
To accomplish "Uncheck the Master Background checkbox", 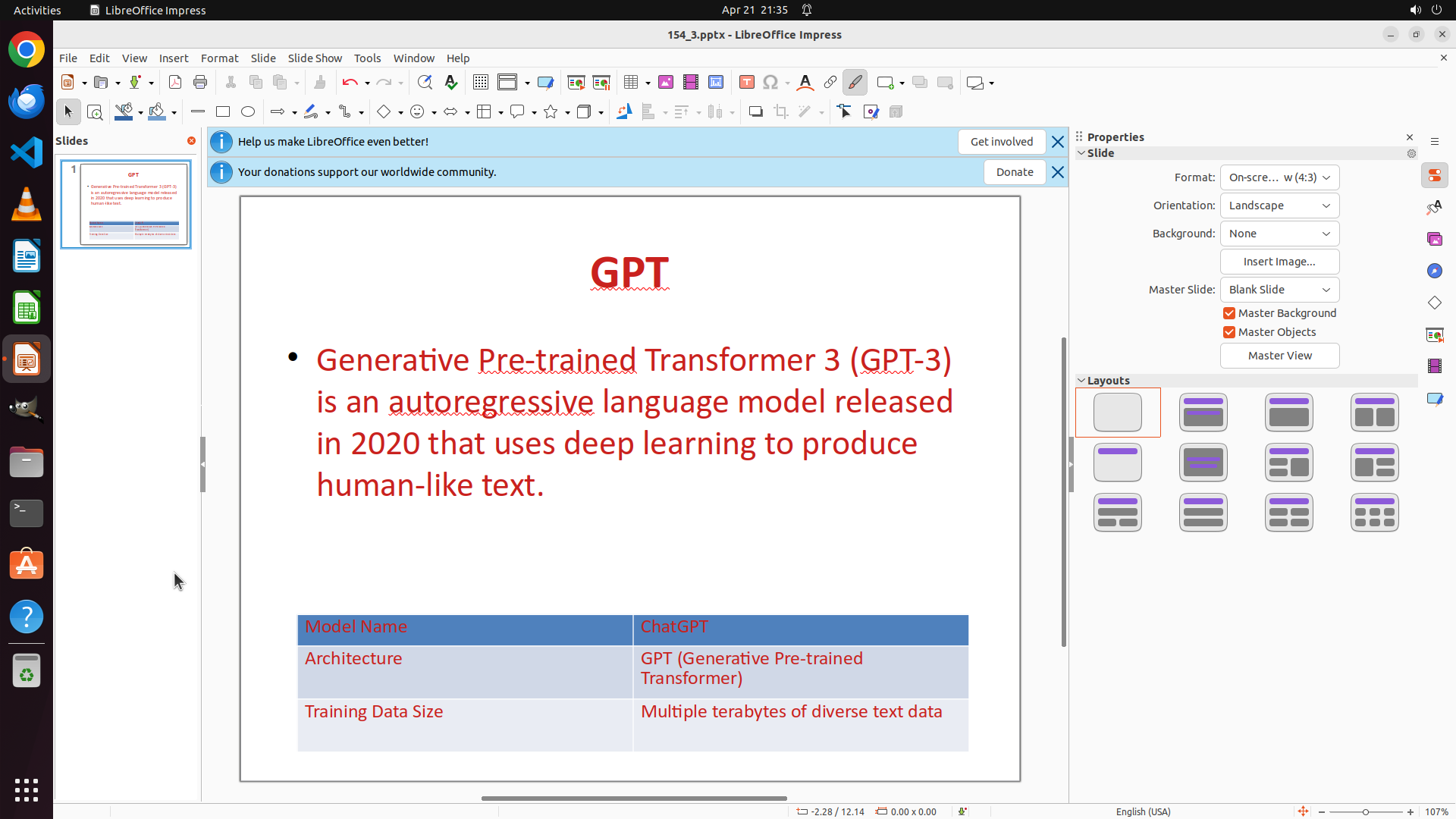I will (x=1229, y=313).
